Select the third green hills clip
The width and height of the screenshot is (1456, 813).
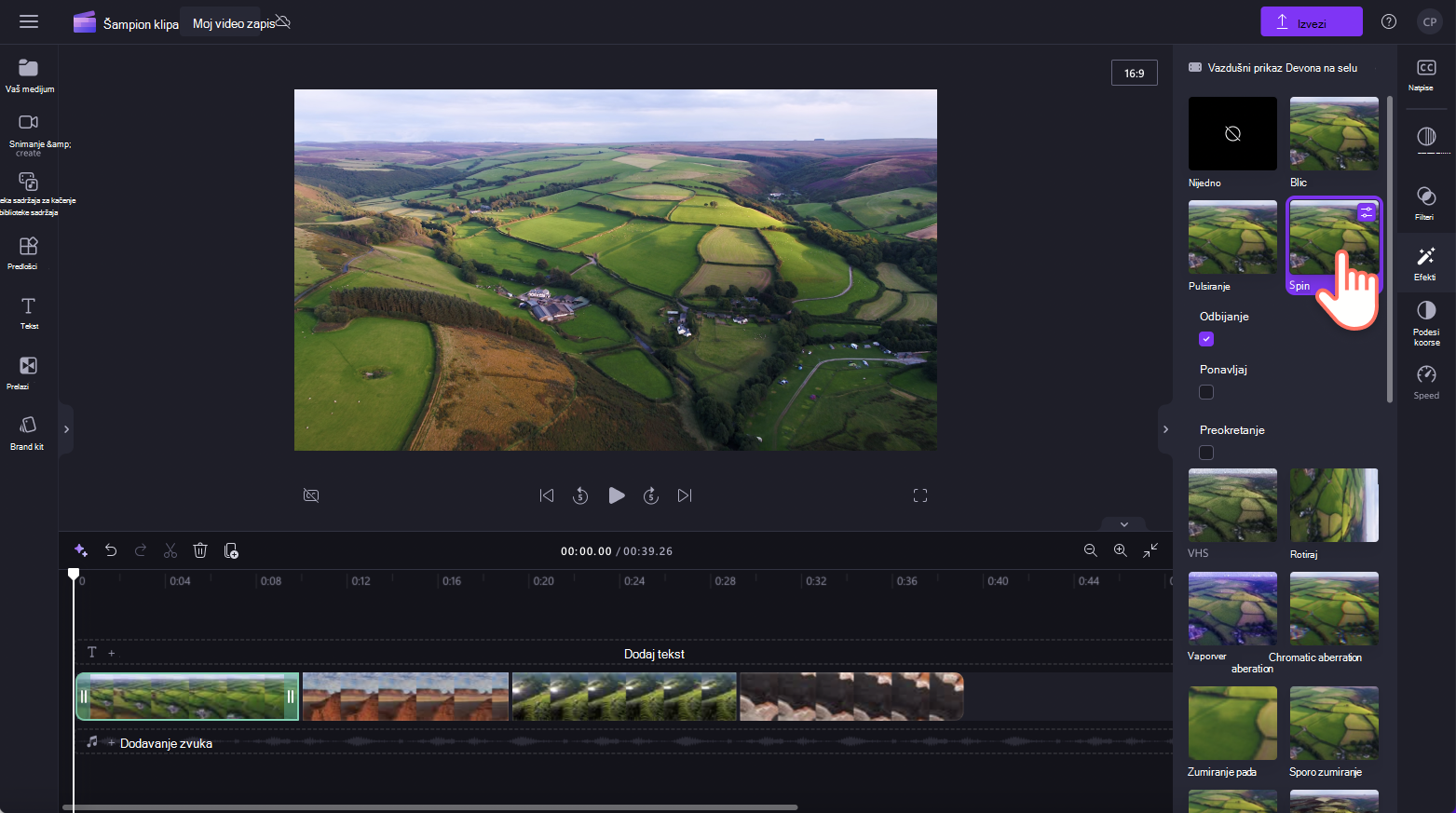(x=624, y=697)
